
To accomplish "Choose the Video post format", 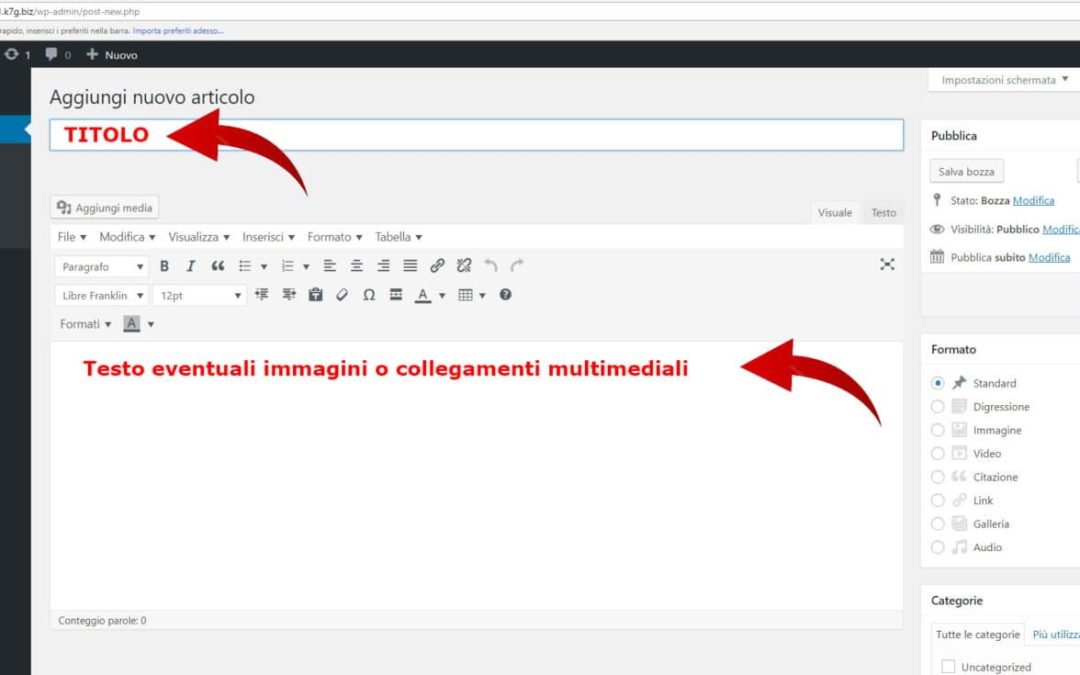I will [937, 454].
